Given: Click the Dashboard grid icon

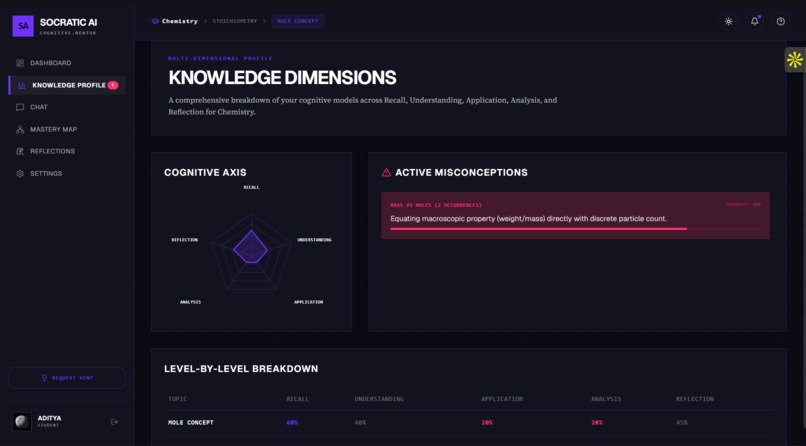Looking at the screenshot, I should [x=20, y=63].
